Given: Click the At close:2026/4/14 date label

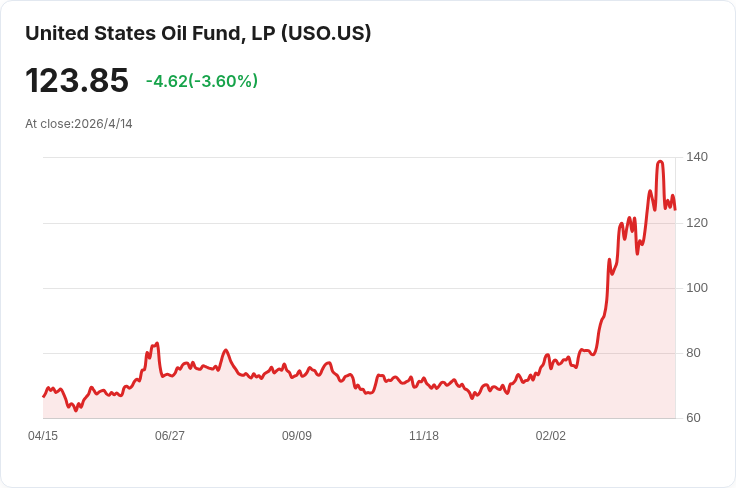Looking at the screenshot, I should point(79,124).
